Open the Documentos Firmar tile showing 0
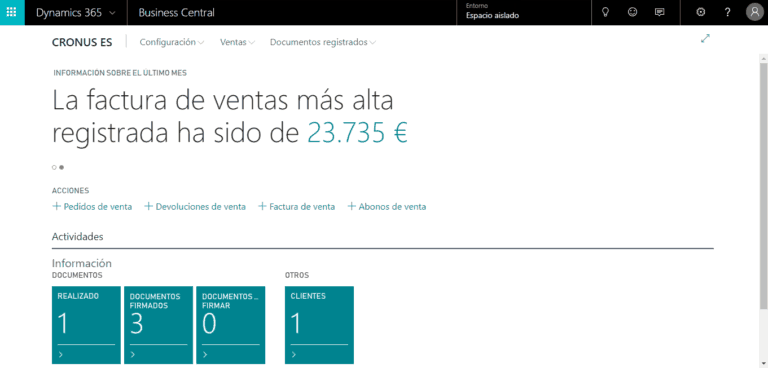This screenshot has width=768, height=368. point(231,325)
